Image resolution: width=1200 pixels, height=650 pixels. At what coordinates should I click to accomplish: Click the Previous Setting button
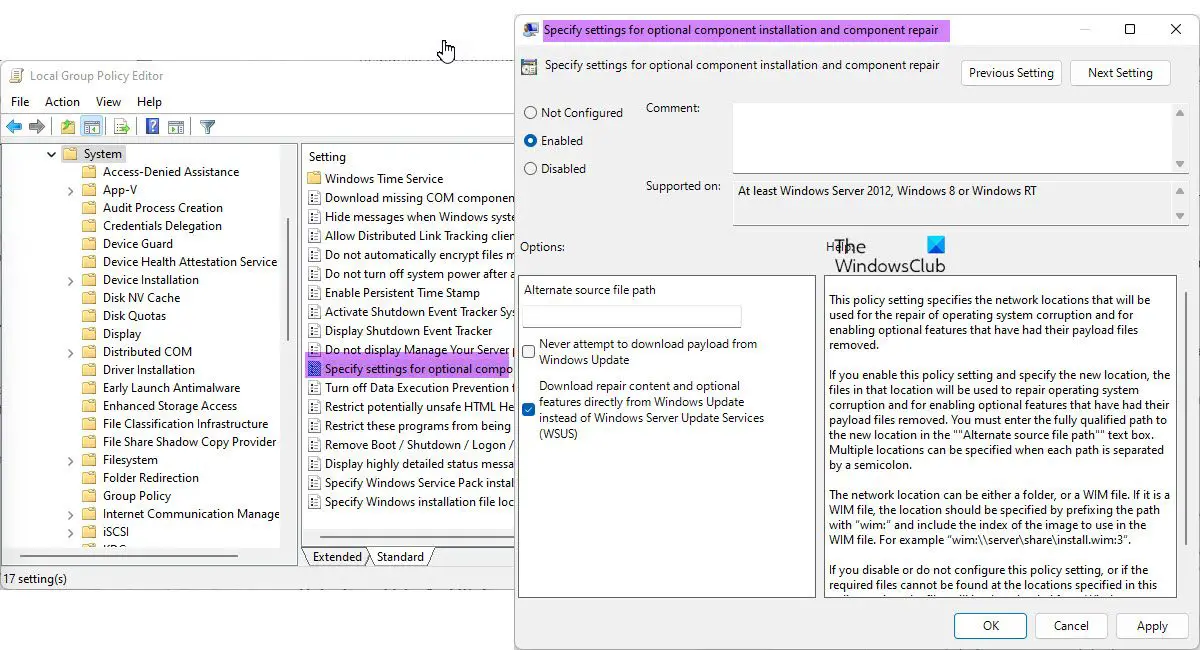1011,73
